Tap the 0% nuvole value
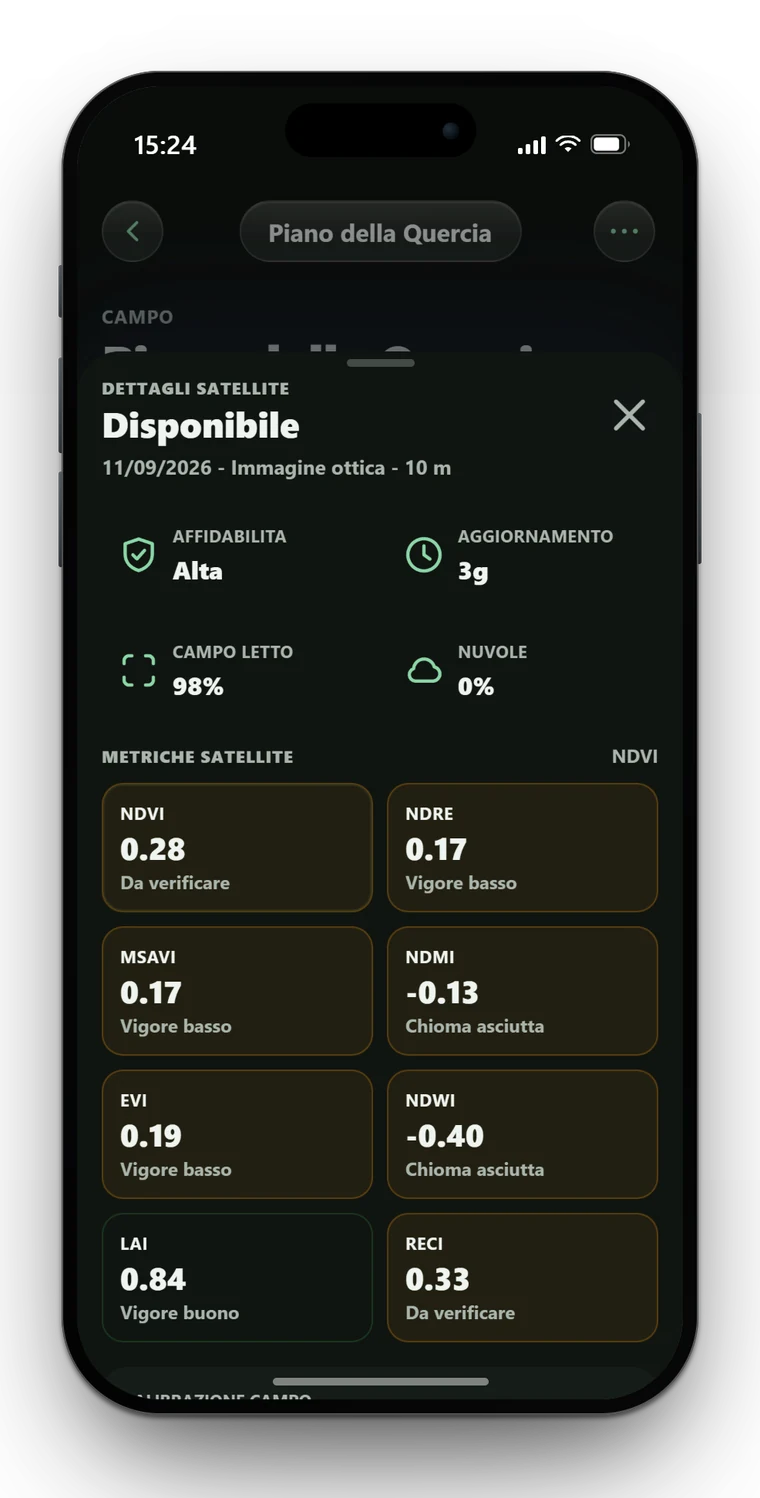Screen dimensions: 760x1498 (476, 686)
